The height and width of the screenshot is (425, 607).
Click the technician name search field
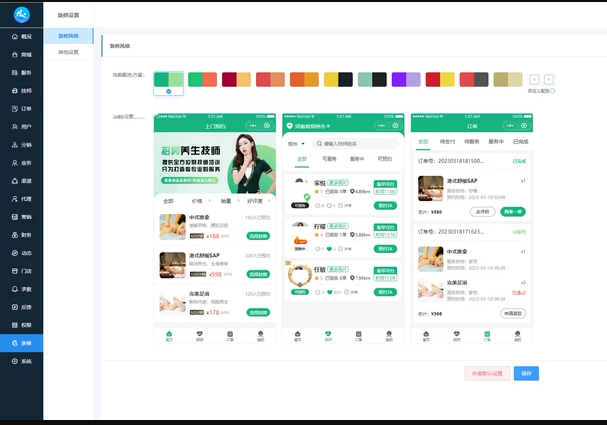[355, 144]
